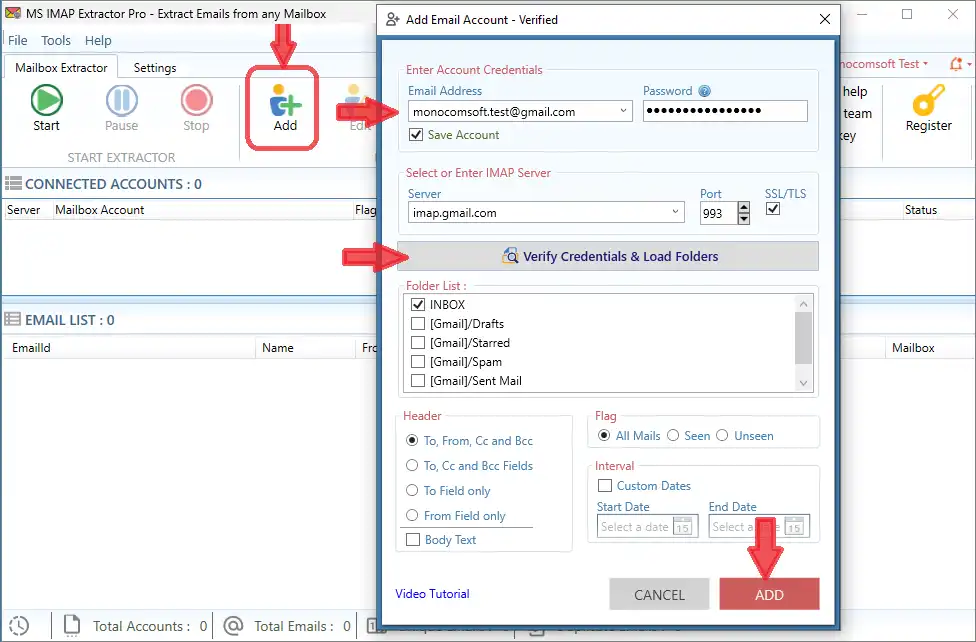This screenshot has height=642, width=976.
Task: Uncheck the SSL/TLS checkbox
Action: [772, 209]
